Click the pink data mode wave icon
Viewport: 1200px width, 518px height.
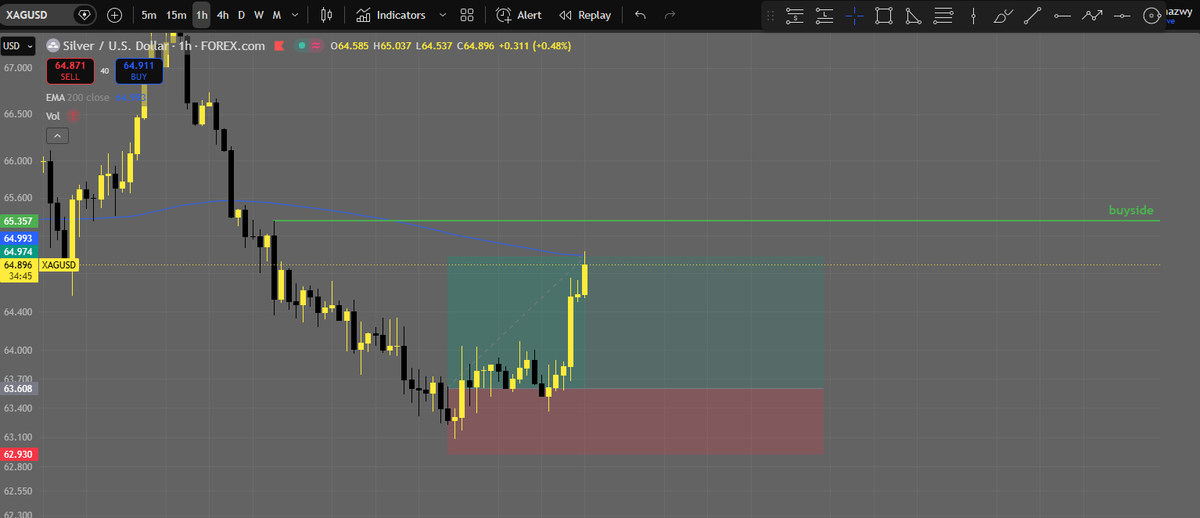tap(316, 46)
